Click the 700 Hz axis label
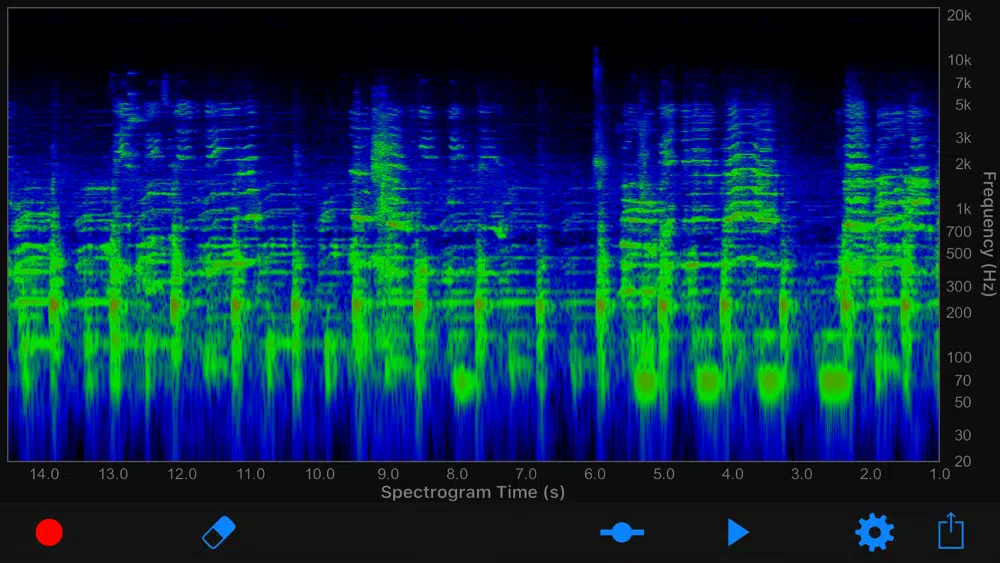This screenshot has width=1000, height=563. pos(959,231)
